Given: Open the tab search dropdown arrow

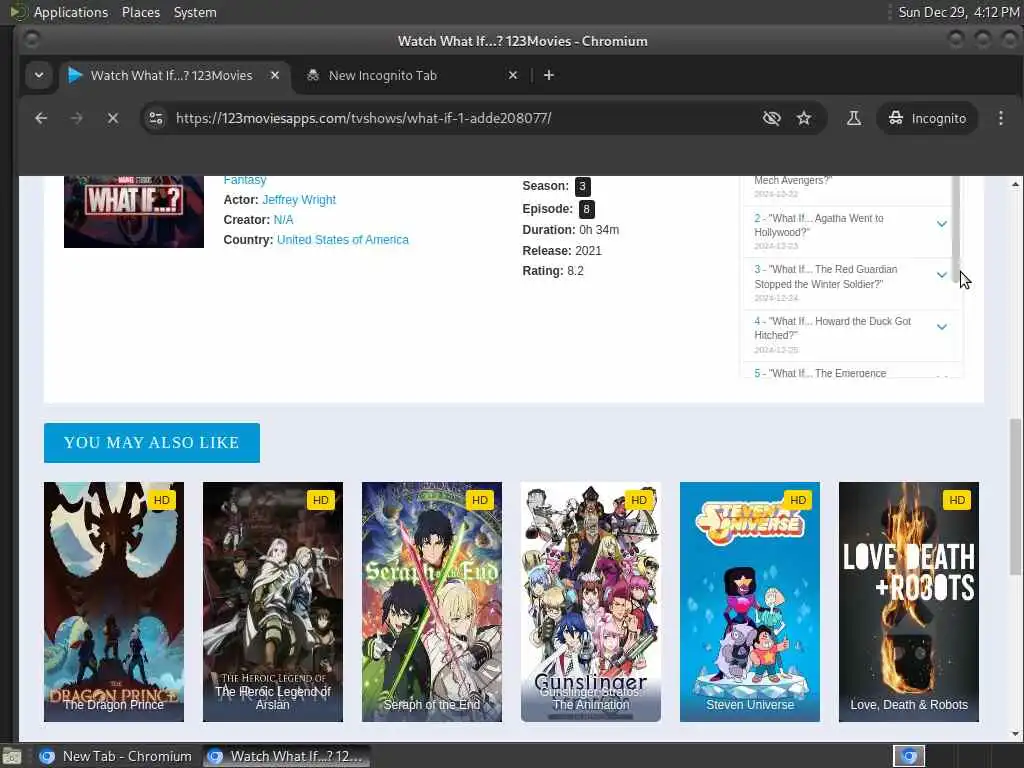Looking at the screenshot, I should point(39,75).
